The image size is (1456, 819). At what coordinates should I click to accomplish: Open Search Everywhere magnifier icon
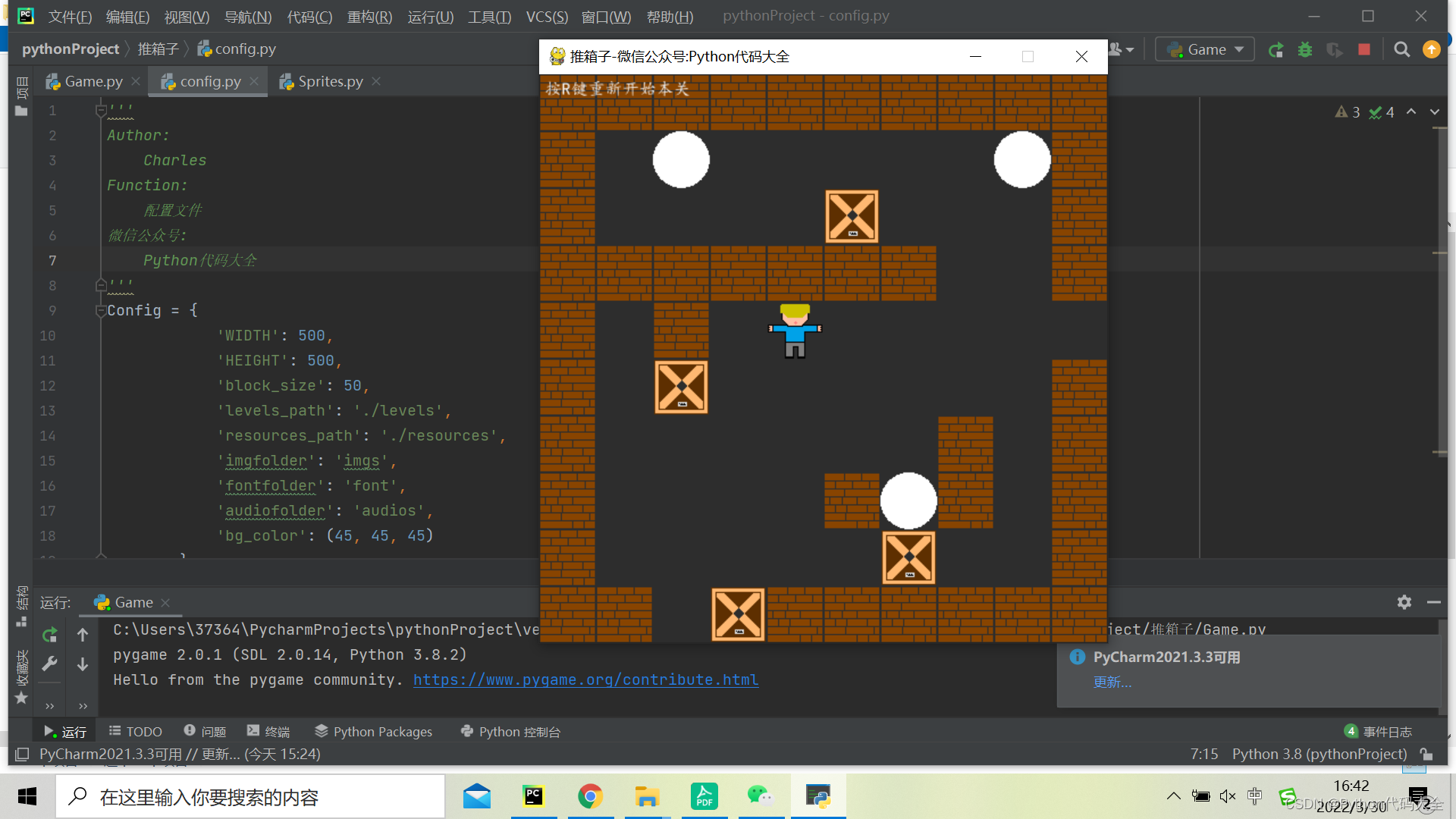point(1401,50)
